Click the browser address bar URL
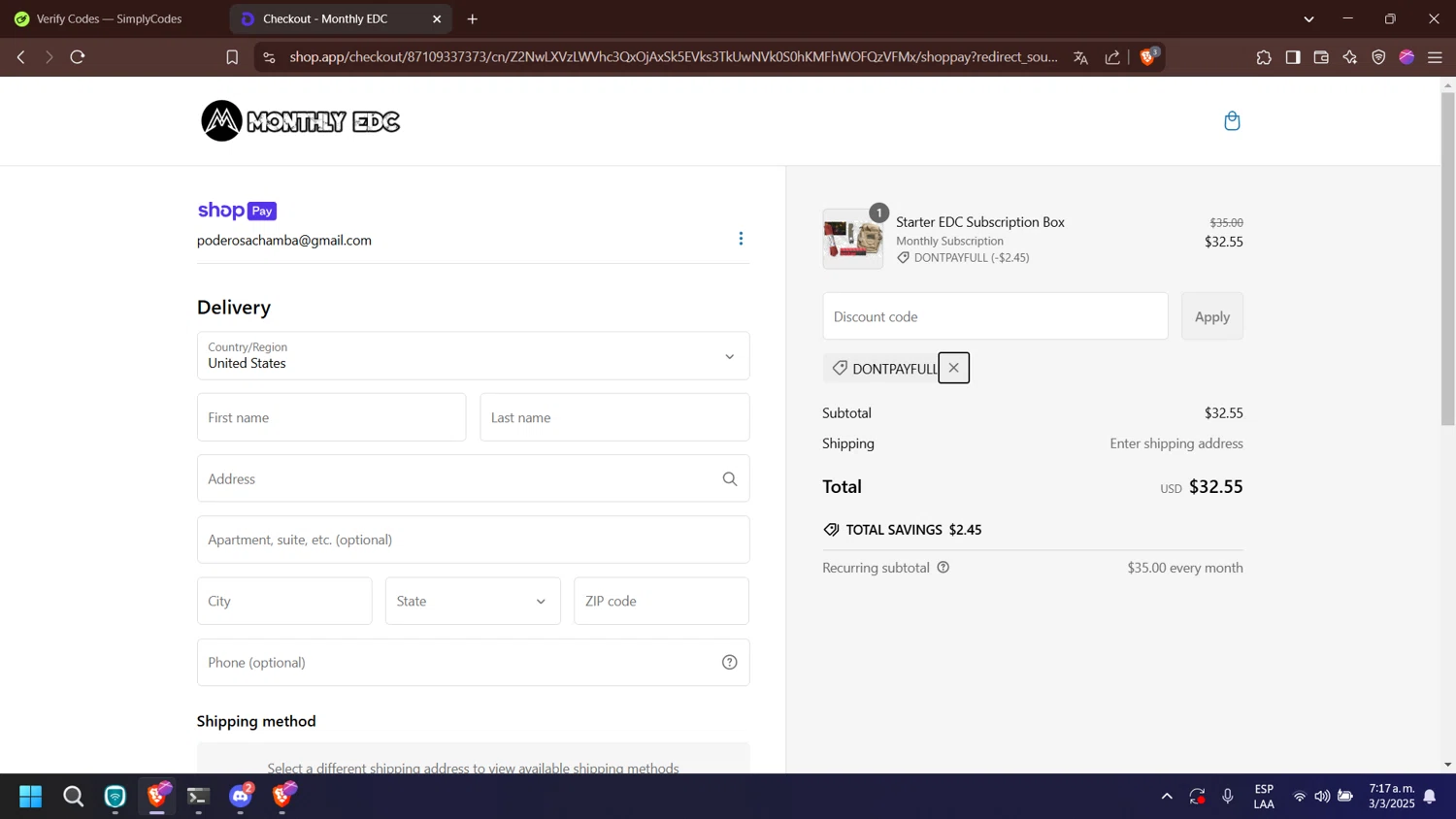 [x=674, y=57]
